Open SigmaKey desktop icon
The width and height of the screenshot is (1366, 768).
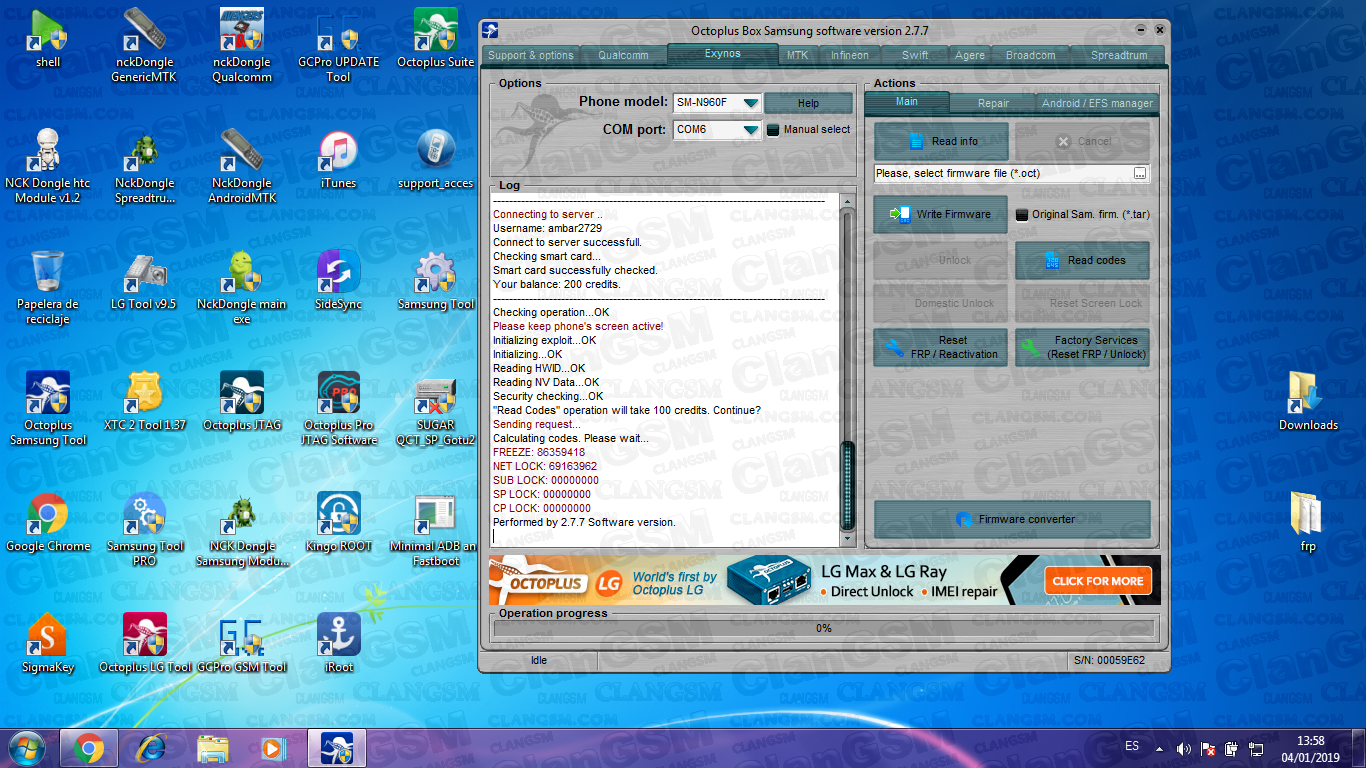(x=48, y=644)
